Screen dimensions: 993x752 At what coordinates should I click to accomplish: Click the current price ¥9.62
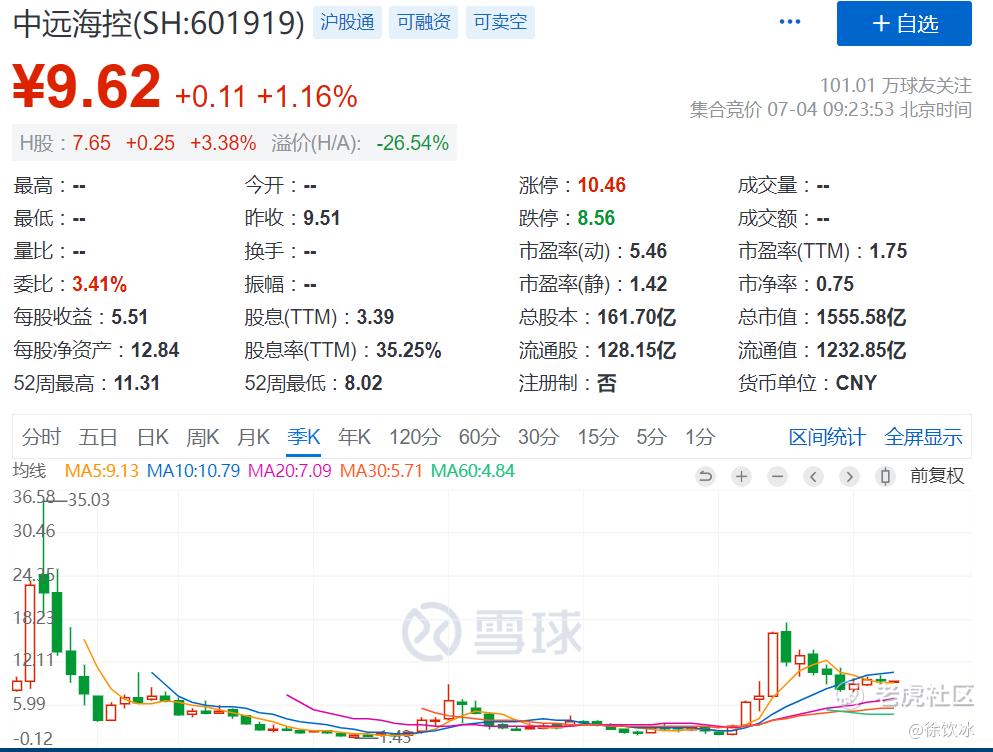[87, 87]
